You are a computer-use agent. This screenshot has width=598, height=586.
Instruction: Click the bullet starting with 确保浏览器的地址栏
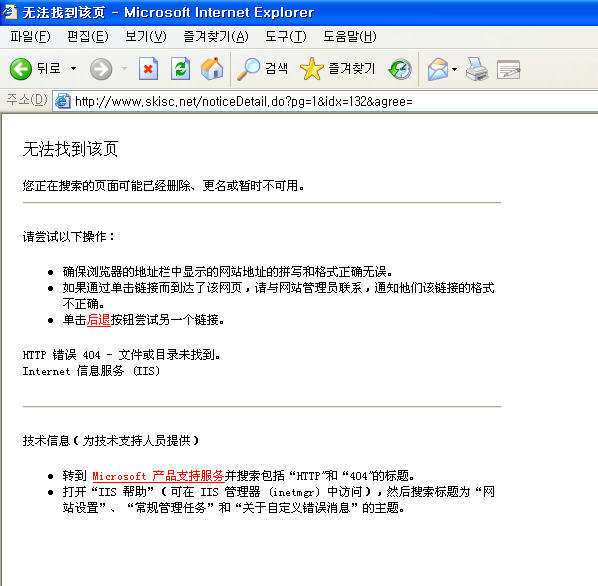click(227, 272)
